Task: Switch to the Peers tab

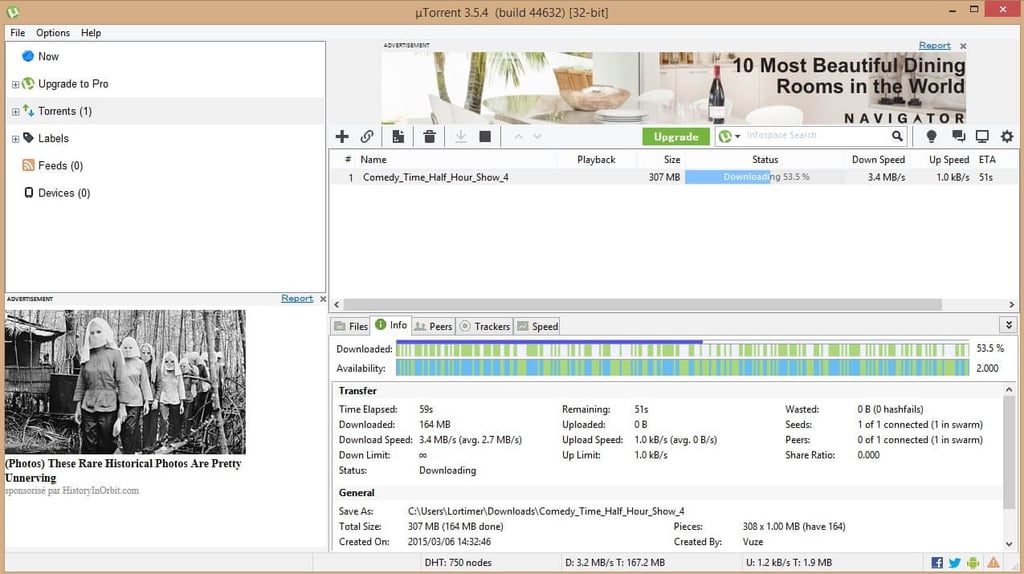Action: point(433,326)
